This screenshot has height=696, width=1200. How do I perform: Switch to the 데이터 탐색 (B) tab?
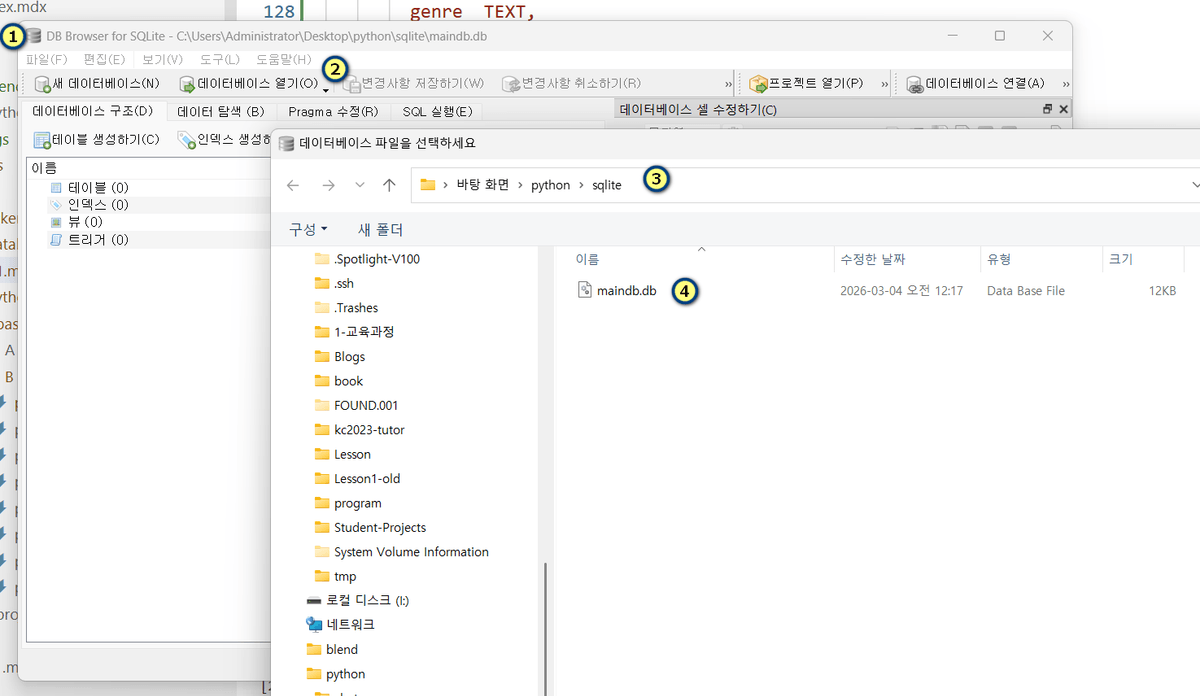coord(221,111)
